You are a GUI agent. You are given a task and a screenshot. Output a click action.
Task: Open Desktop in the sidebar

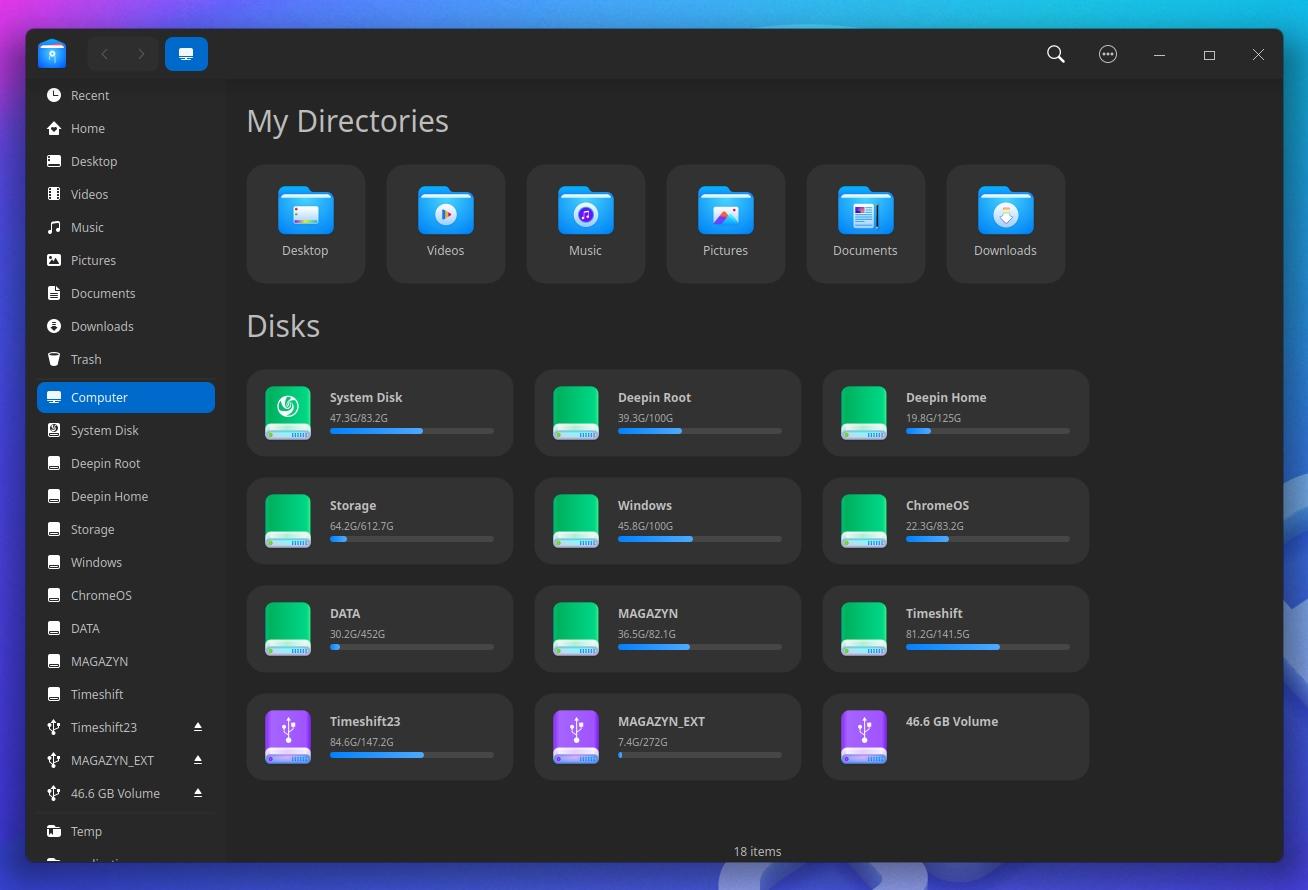coord(126,161)
